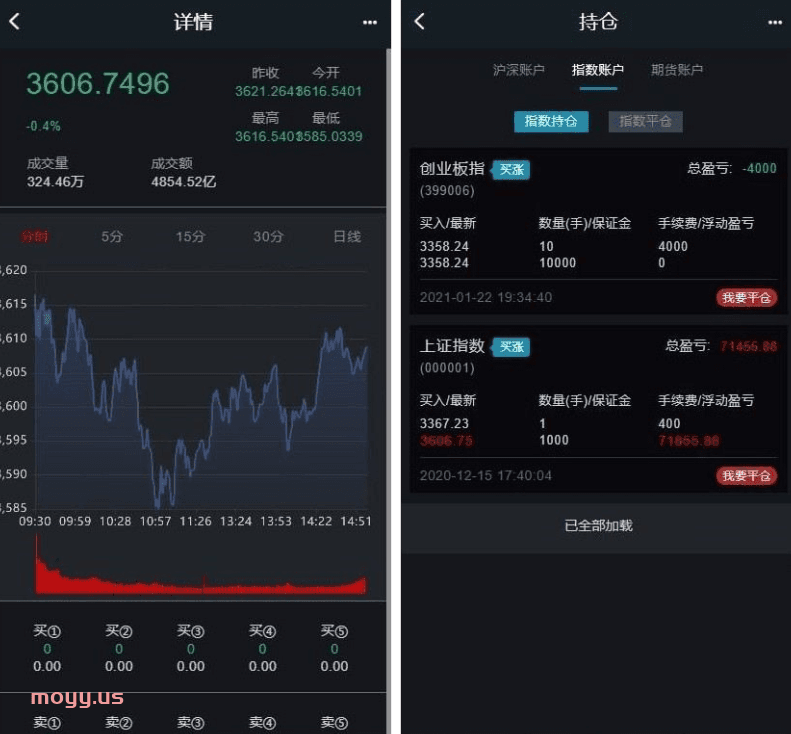Switch chart to 15分 interval
The height and width of the screenshot is (734, 791).
190,236
